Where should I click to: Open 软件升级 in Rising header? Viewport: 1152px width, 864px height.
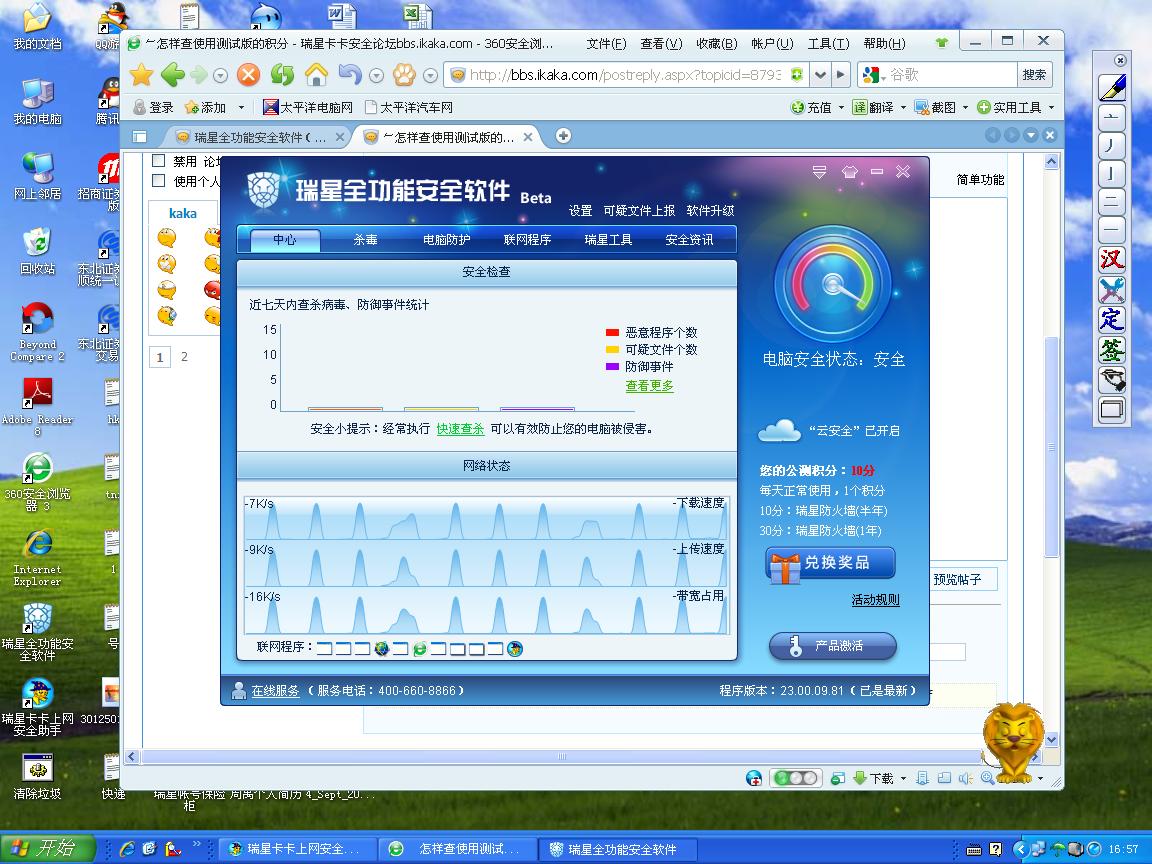click(x=710, y=211)
